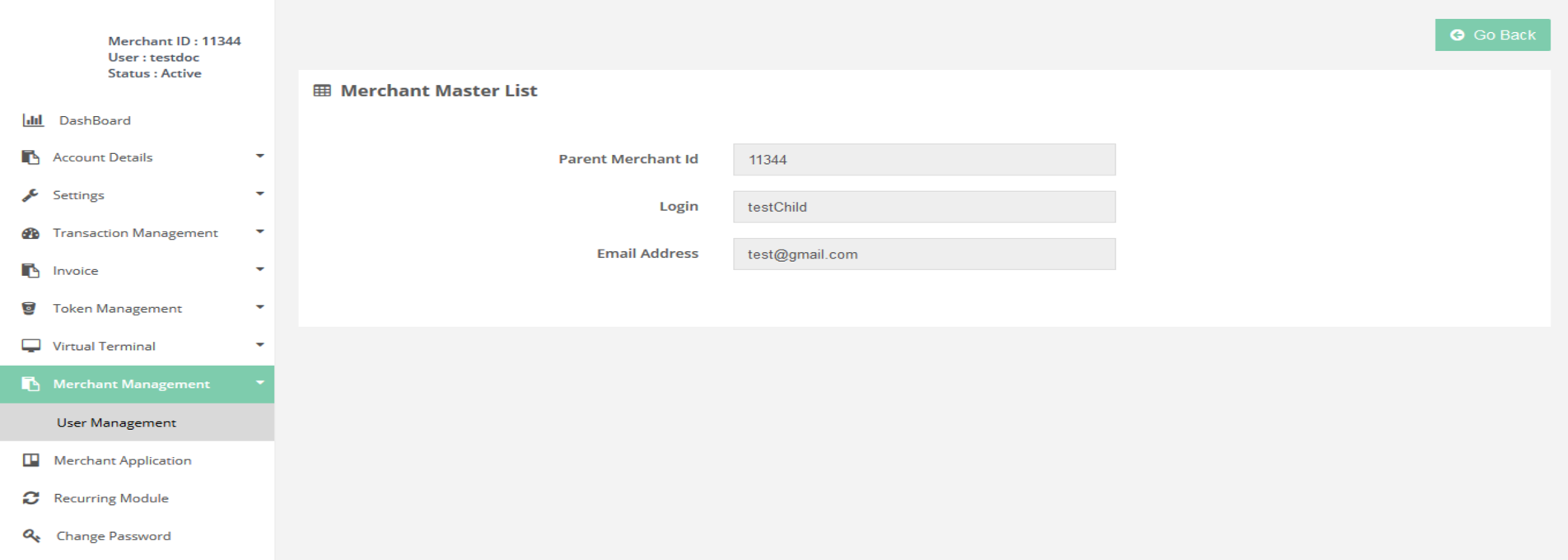Expand the Settings menu arrow

pyautogui.click(x=259, y=194)
